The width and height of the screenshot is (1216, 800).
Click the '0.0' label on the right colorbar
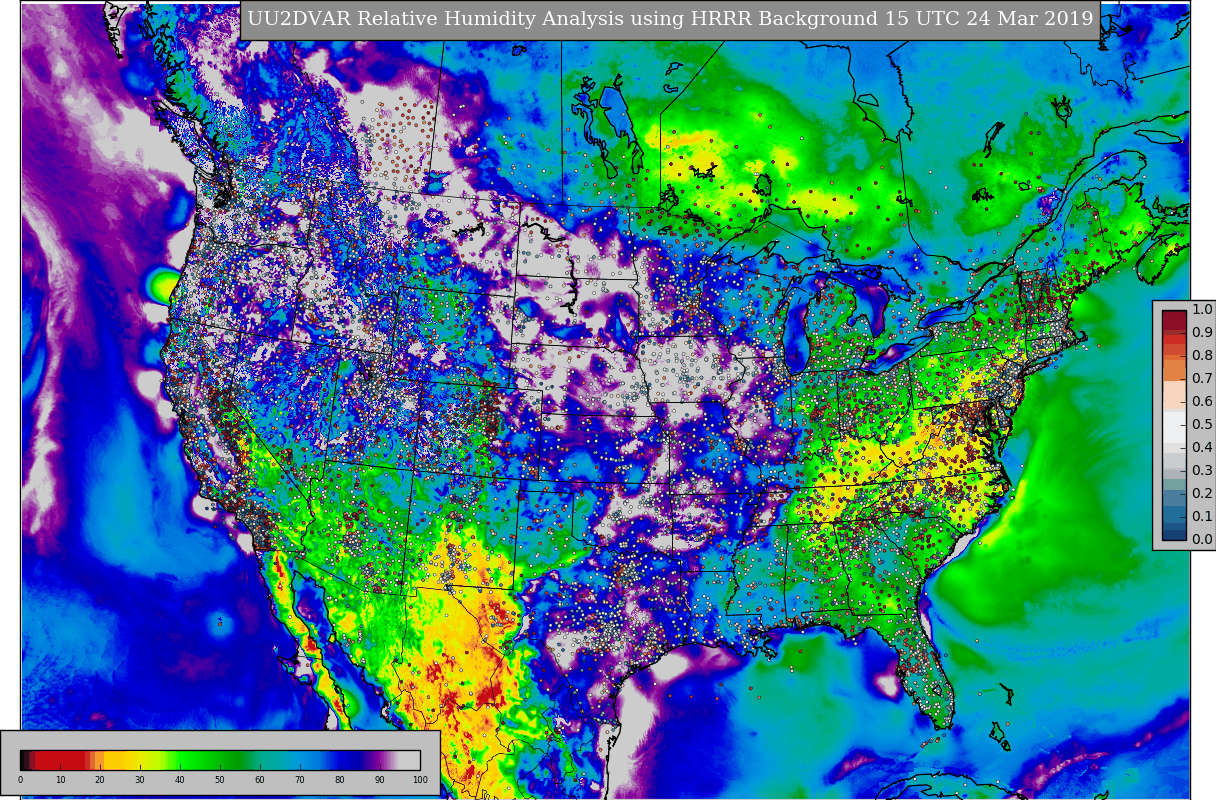tap(1202, 540)
